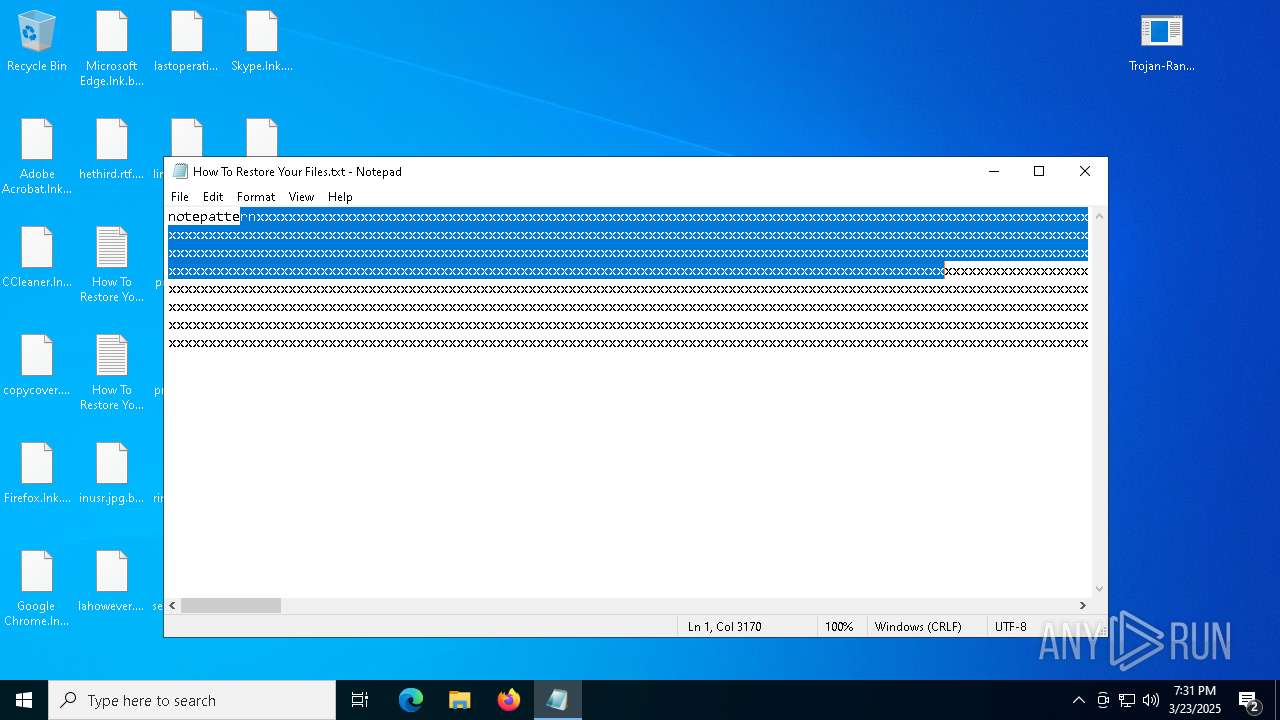Image resolution: width=1280 pixels, height=720 pixels.
Task: Open the Recycle Bin desktop icon
Action: tap(37, 42)
